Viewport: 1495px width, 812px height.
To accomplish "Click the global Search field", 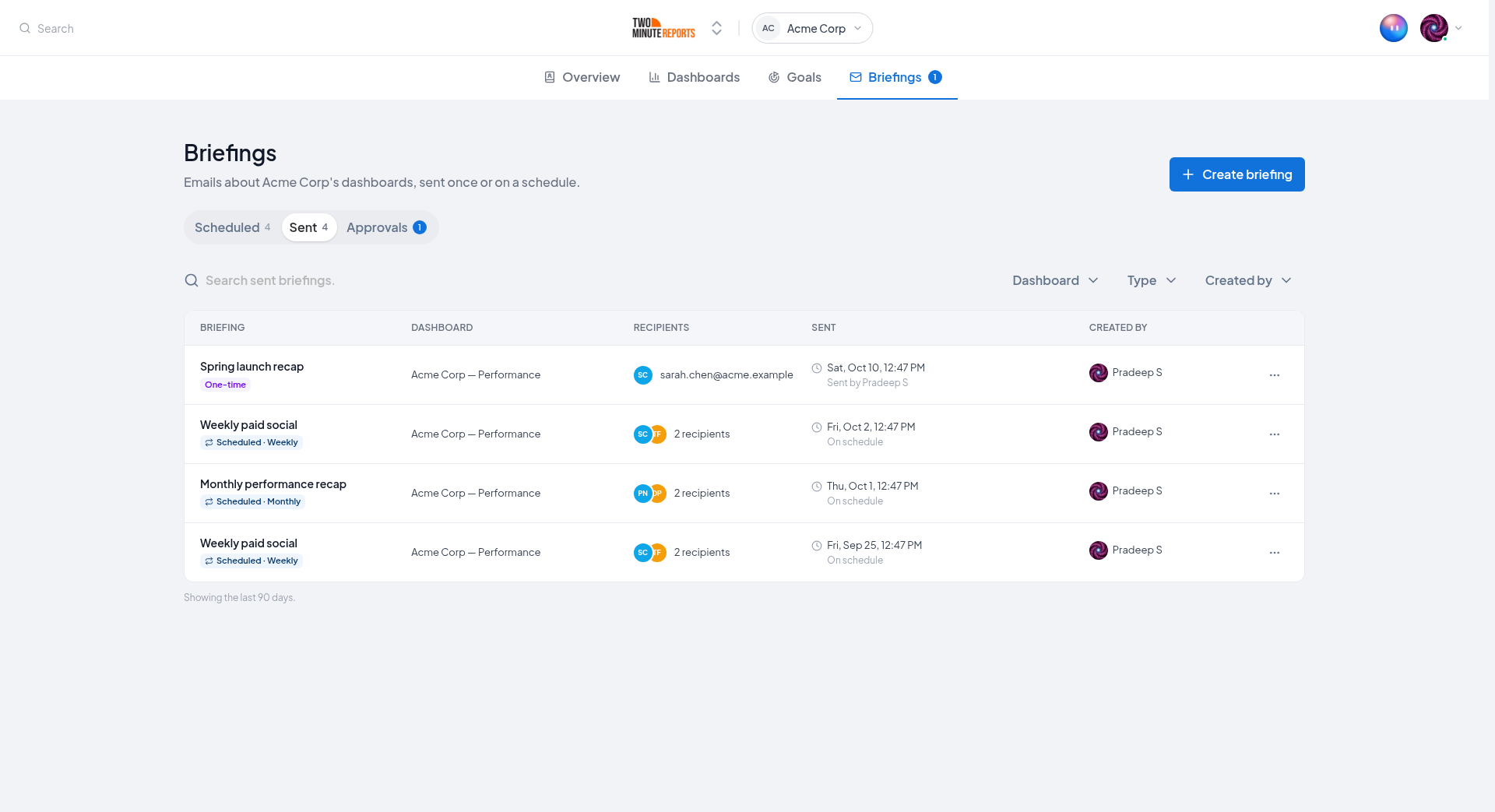I will point(56,28).
